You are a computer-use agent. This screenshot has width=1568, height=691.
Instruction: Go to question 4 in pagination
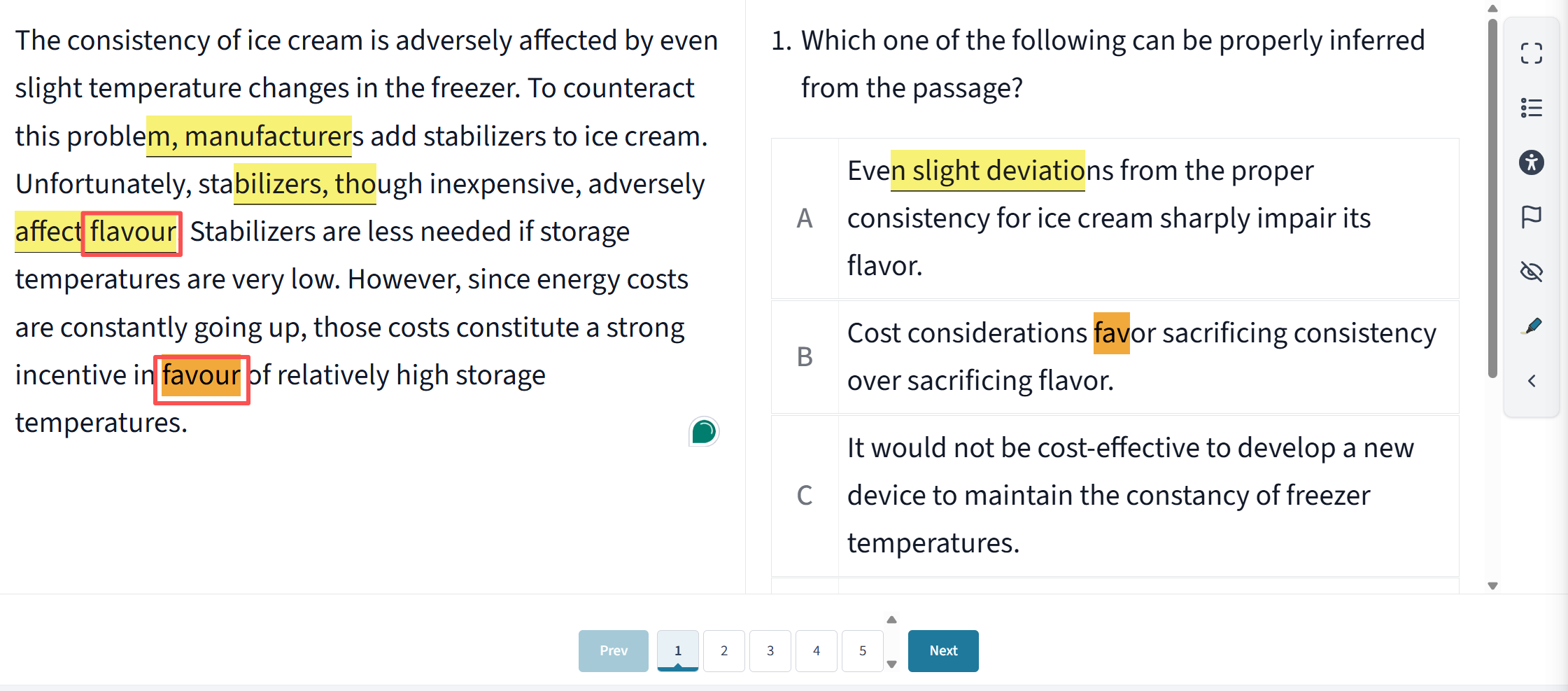(x=817, y=650)
